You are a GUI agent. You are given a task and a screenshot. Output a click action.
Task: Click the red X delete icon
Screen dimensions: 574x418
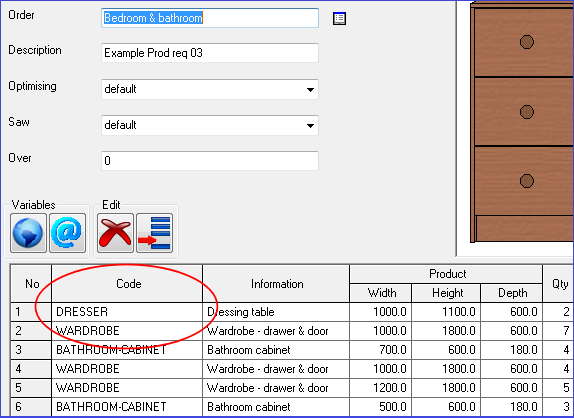coord(115,233)
